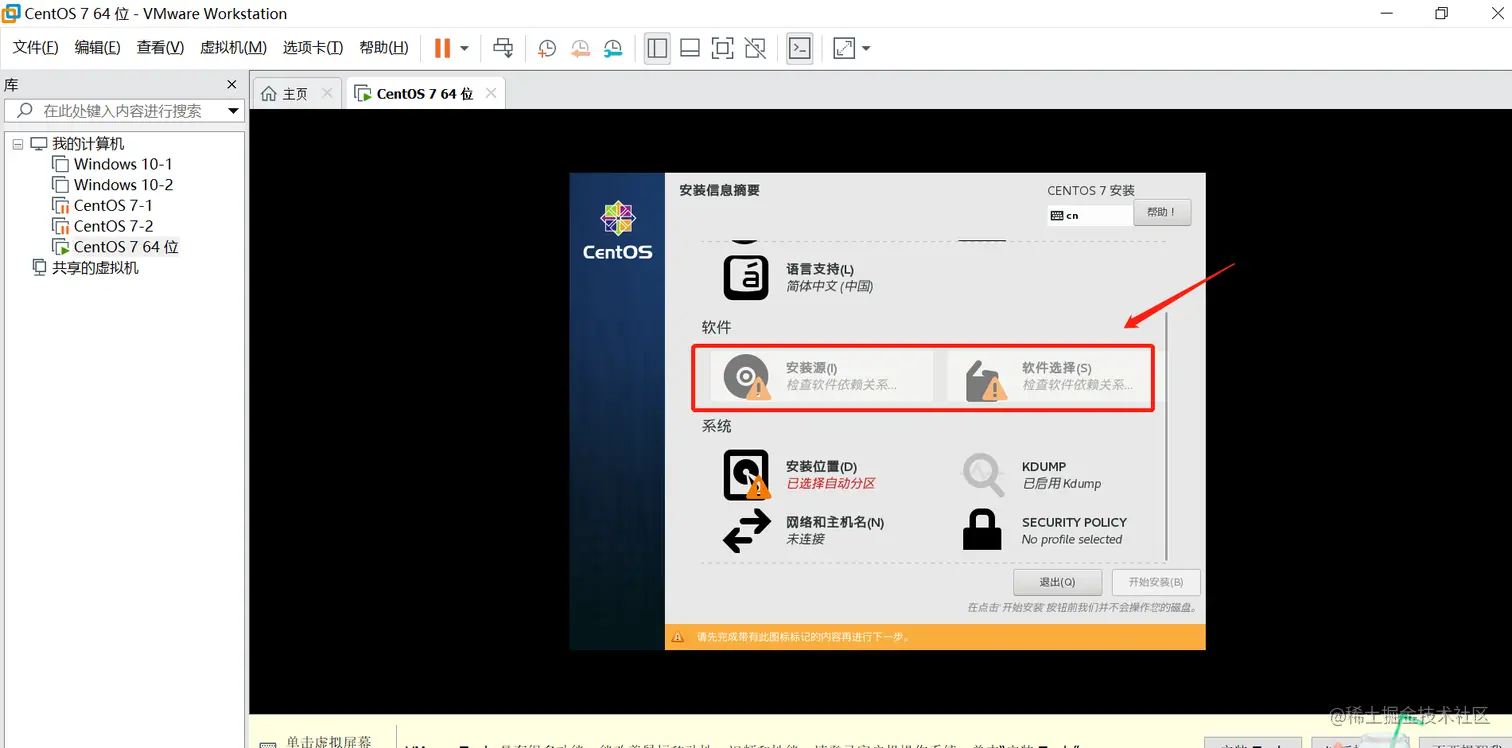Open 网络和主机名(N) network settings
This screenshot has width=1512, height=748.
coord(803,531)
